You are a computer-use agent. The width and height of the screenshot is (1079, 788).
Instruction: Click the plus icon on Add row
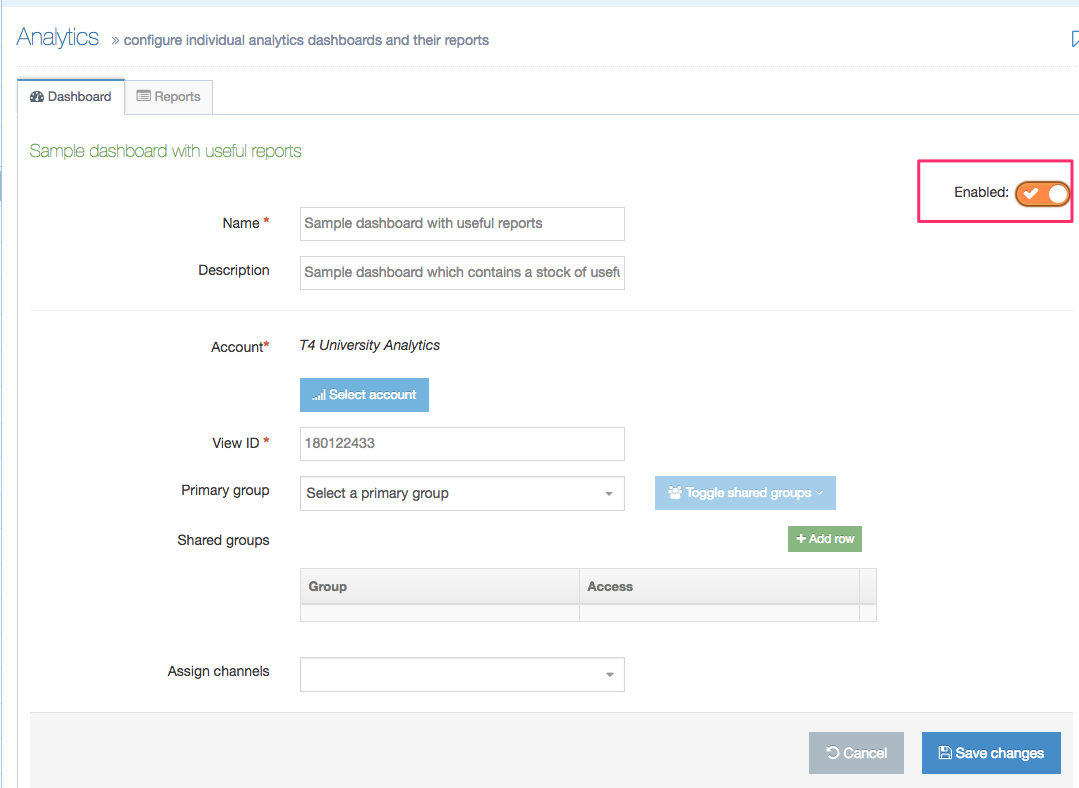tap(801, 539)
